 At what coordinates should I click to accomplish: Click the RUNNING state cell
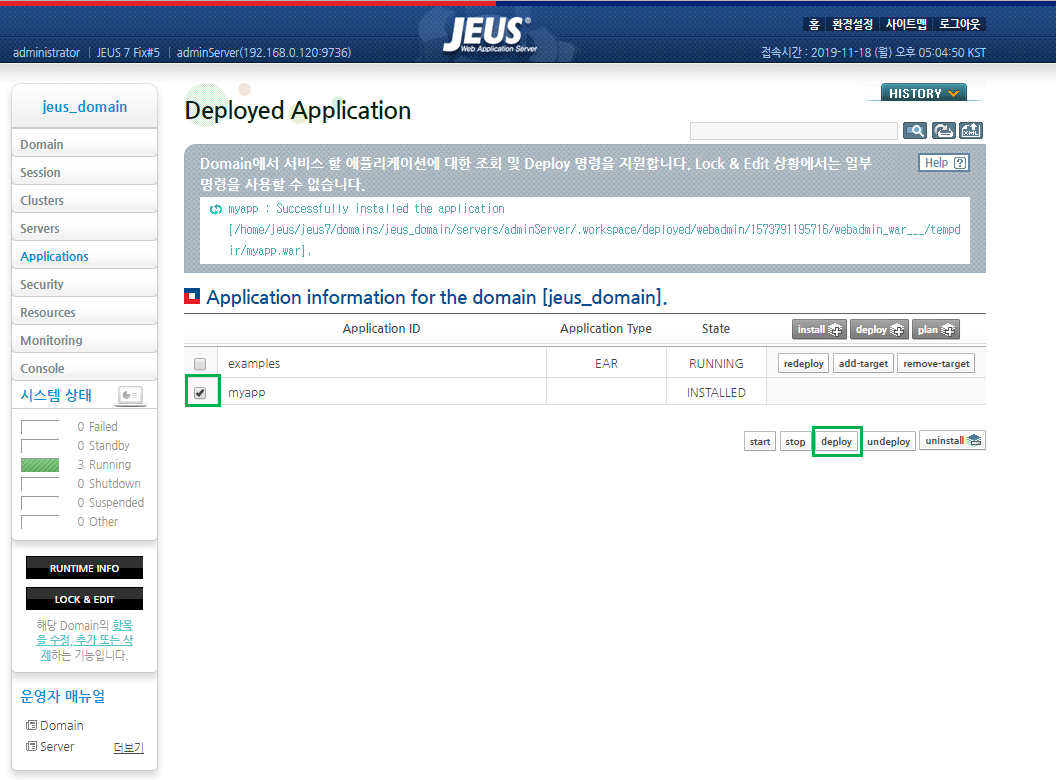pos(716,364)
